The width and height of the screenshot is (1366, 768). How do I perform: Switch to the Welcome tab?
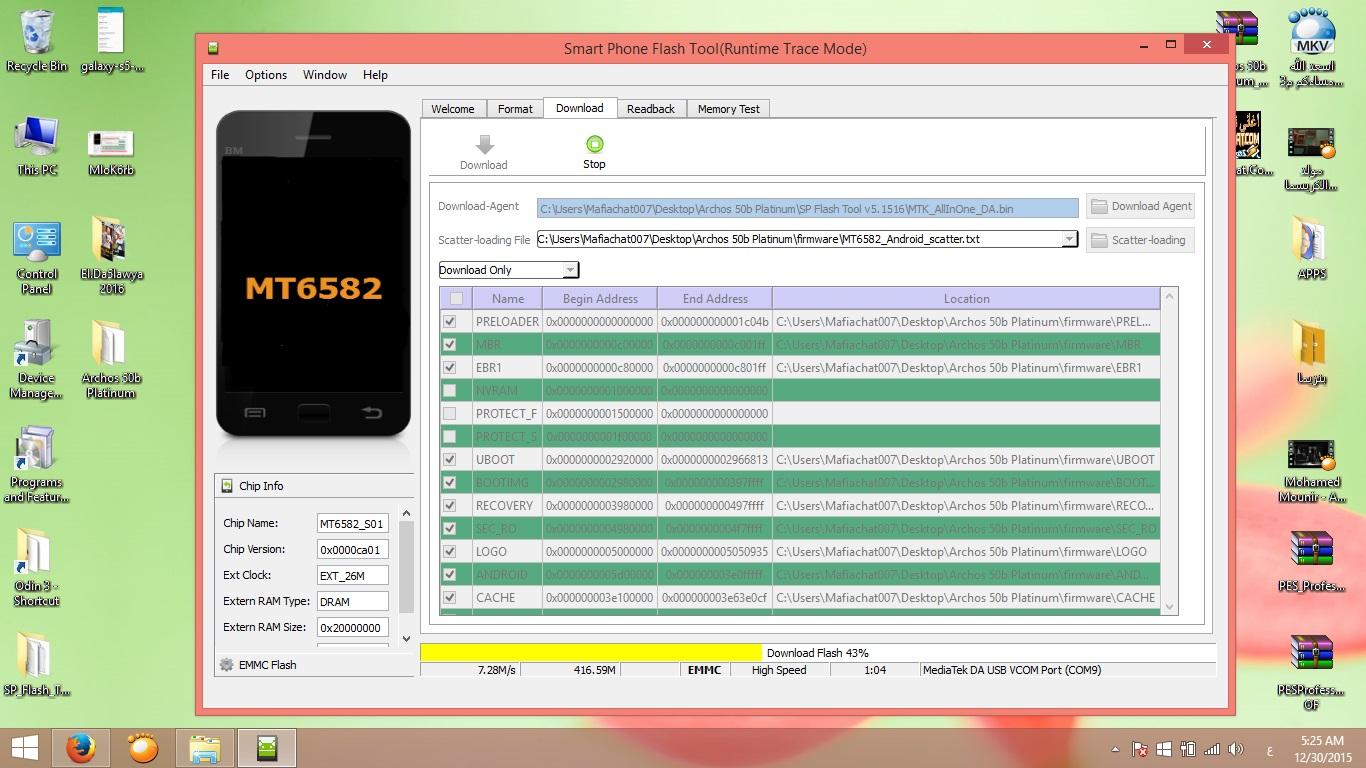453,109
